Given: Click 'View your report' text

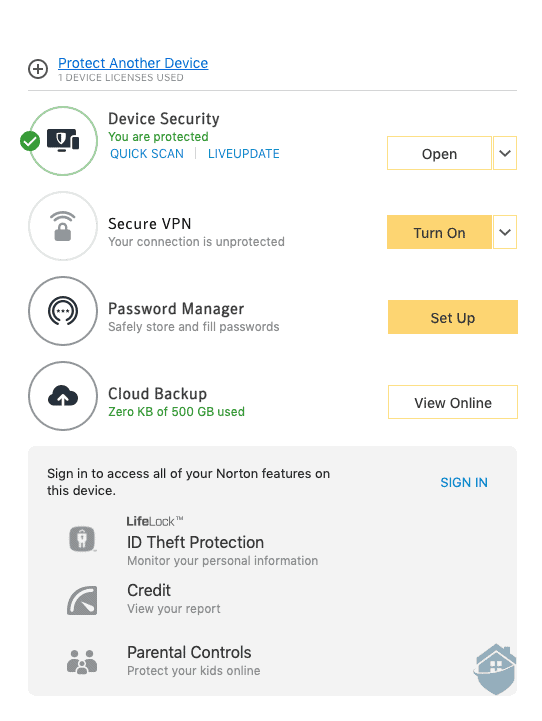Looking at the screenshot, I should pos(174,608).
